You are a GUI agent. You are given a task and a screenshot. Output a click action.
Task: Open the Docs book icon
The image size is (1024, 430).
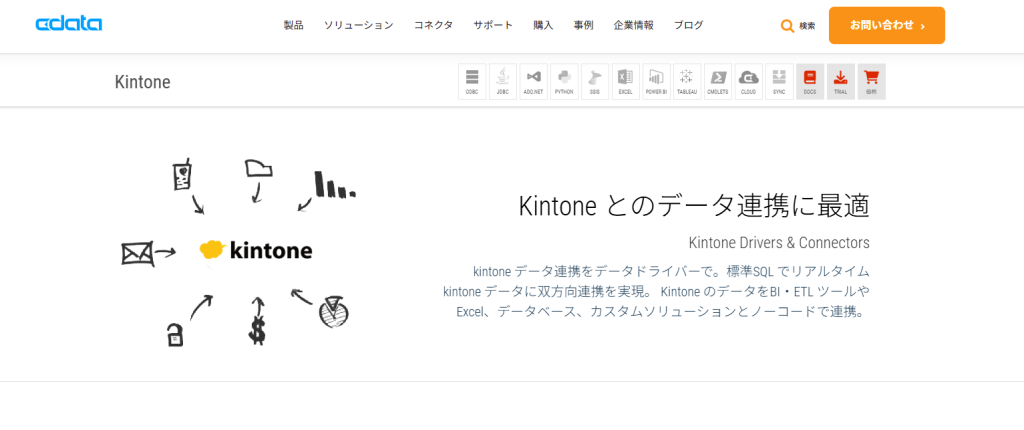click(x=810, y=82)
